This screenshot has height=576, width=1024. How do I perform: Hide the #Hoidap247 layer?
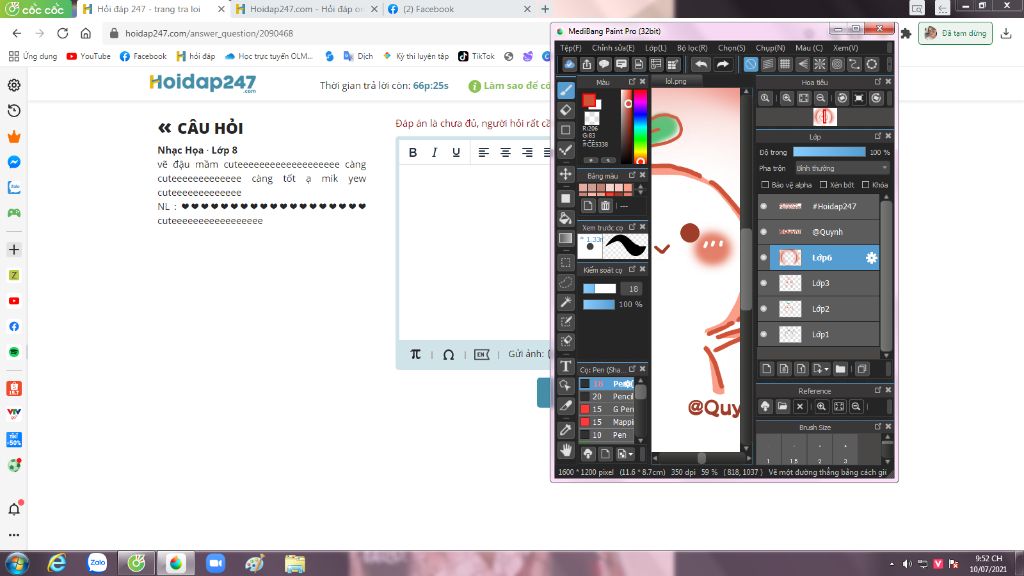[763, 206]
